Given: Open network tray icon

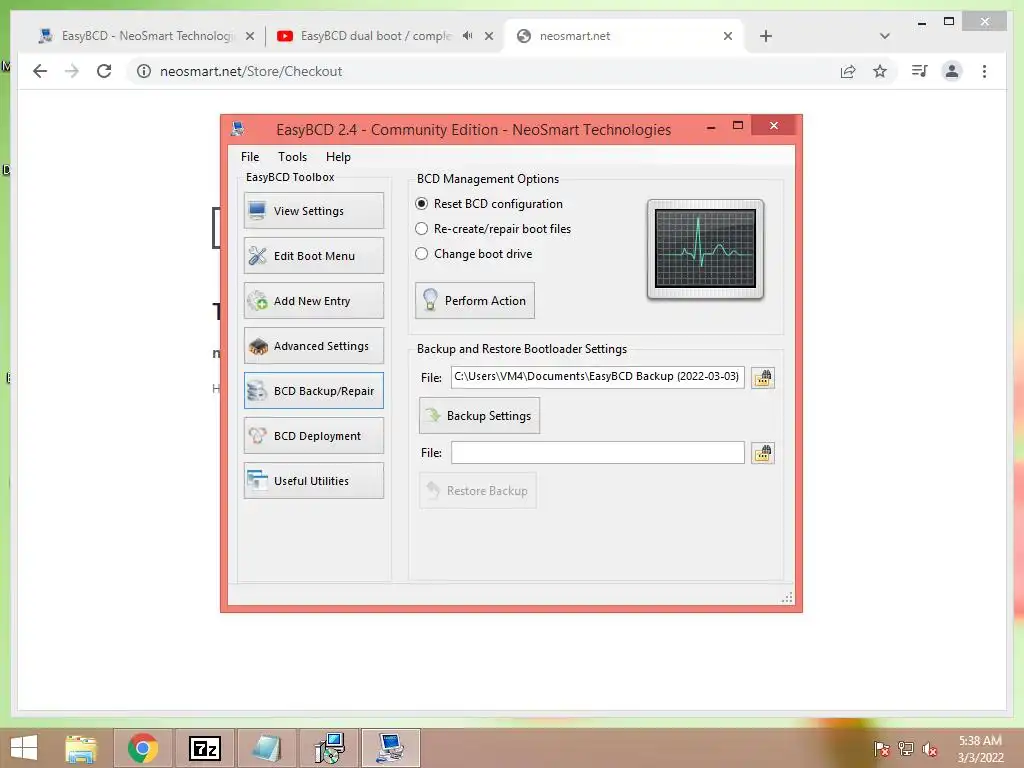Looking at the screenshot, I should click(906, 749).
